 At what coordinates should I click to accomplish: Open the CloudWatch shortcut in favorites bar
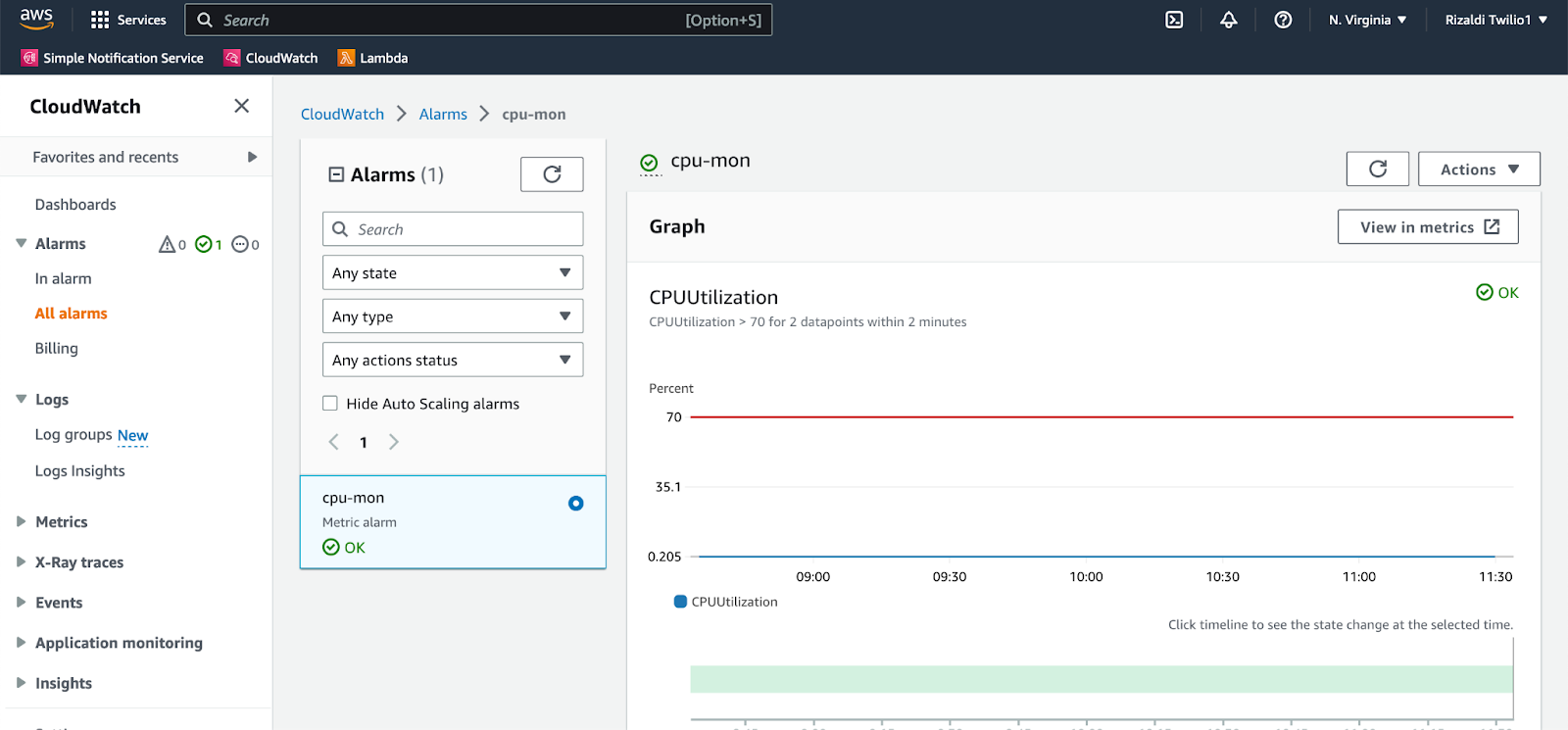271,58
